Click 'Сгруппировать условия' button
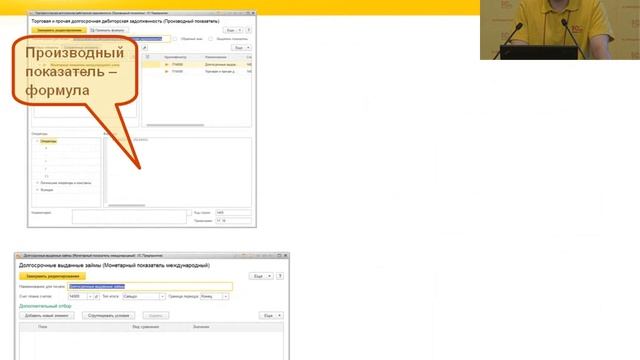This screenshot has height=360, width=640. tap(109, 316)
